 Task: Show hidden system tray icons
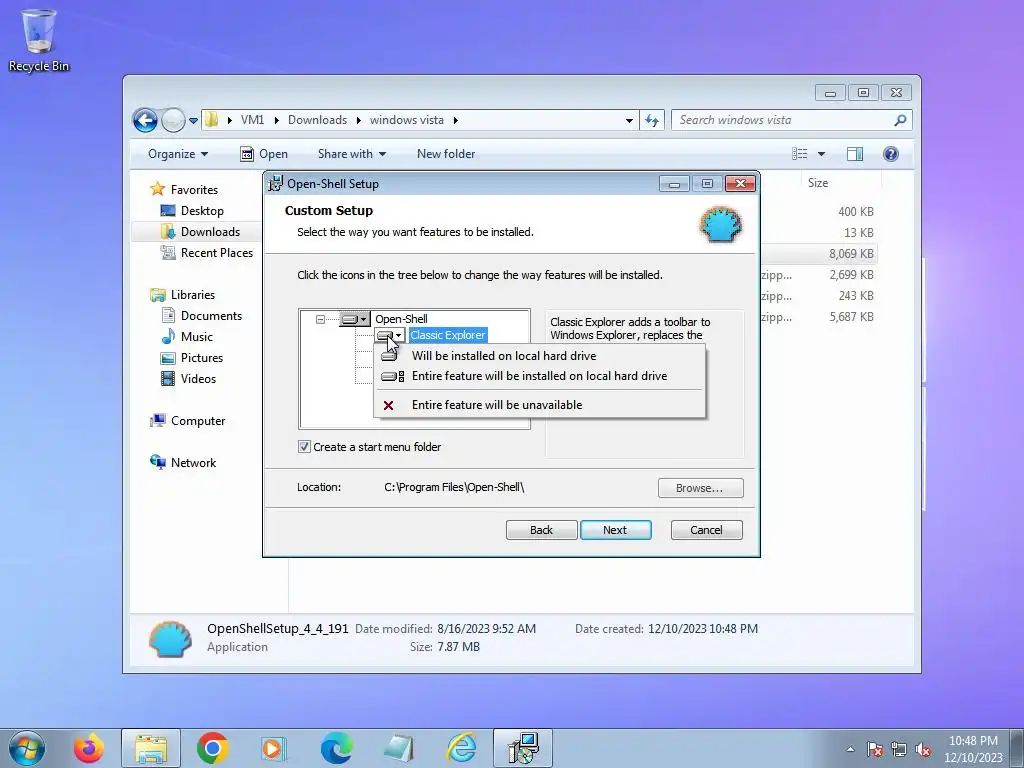click(850, 749)
